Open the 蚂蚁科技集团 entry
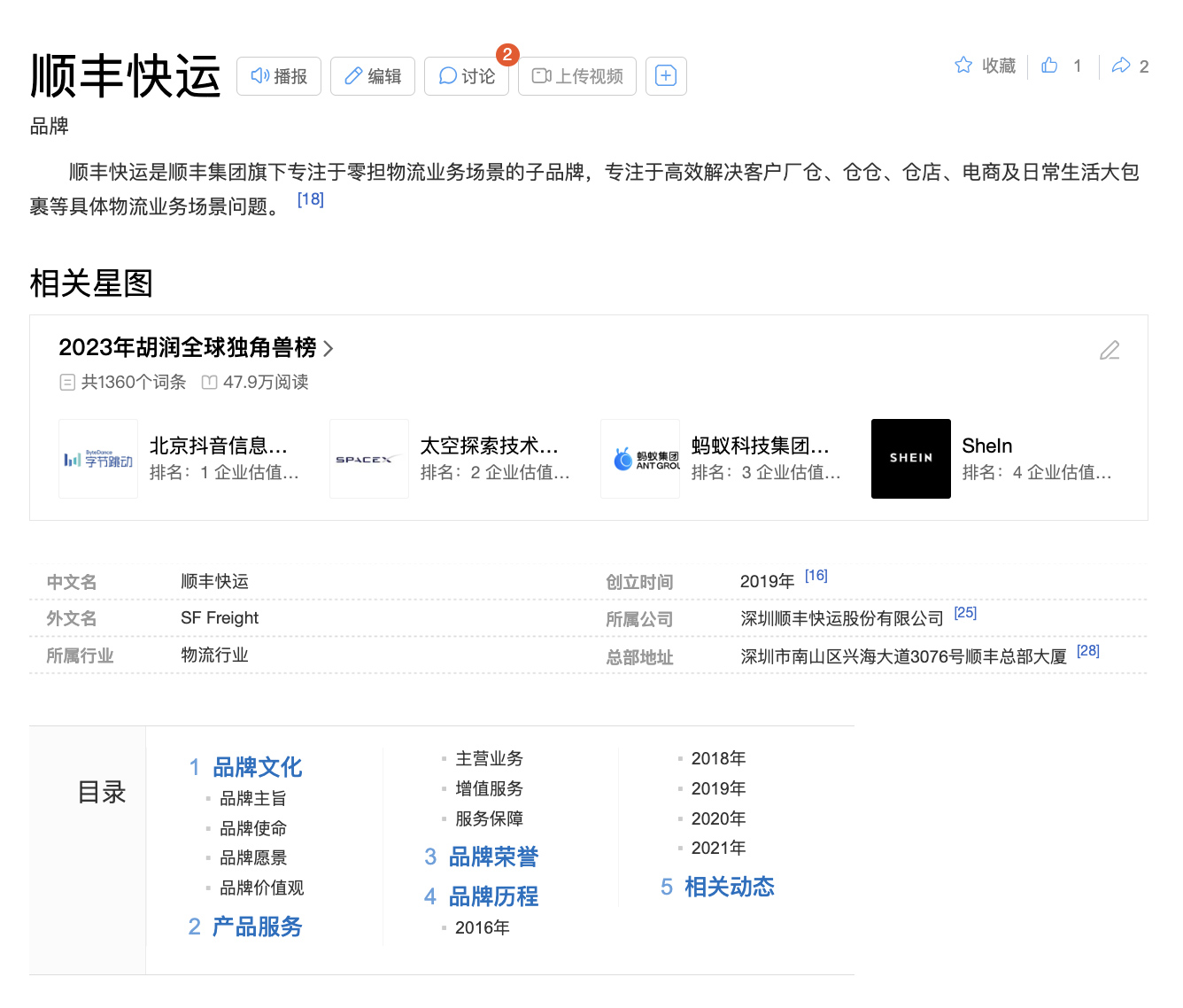Viewport: 1183px width, 1008px height. [x=761, y=446]
